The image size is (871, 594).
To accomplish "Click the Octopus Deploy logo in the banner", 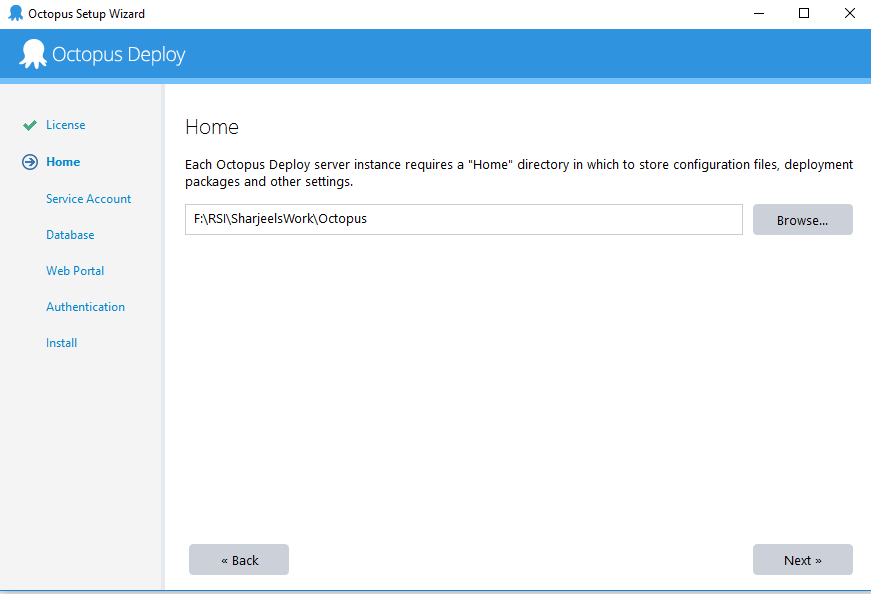I will tap(102, 54).
